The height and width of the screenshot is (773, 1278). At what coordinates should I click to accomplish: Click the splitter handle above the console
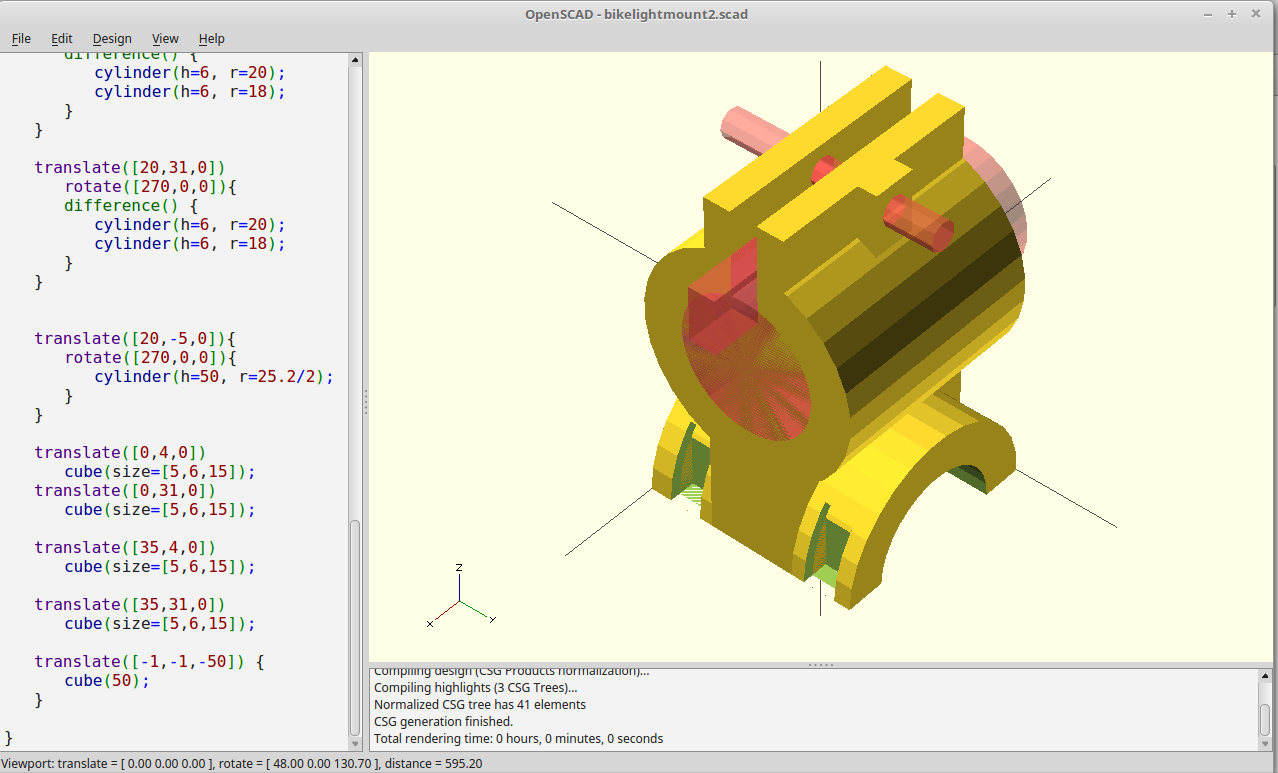pyautogui.click(x=820, y=661)
